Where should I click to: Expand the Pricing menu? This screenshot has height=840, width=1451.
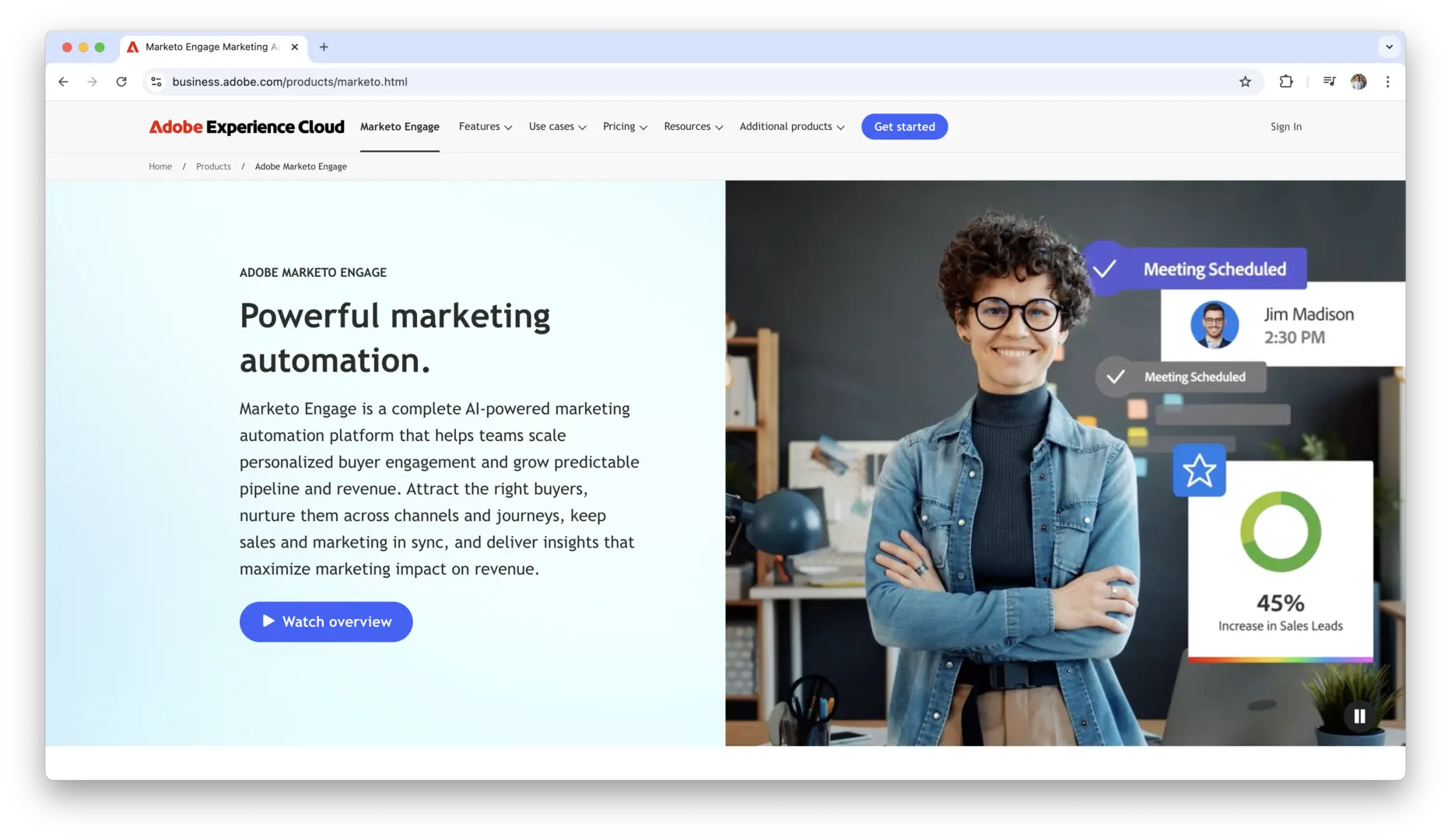(x=625, y=127)
